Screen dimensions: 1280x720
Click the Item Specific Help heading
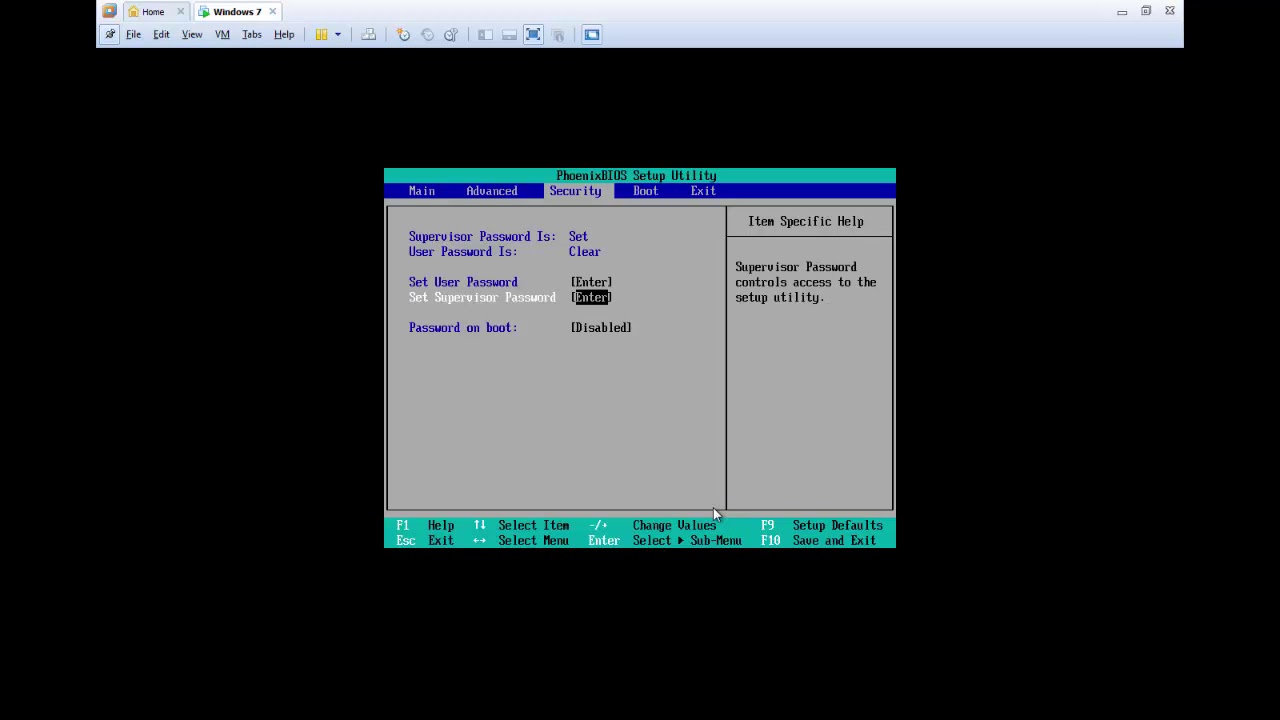(806, 221)
